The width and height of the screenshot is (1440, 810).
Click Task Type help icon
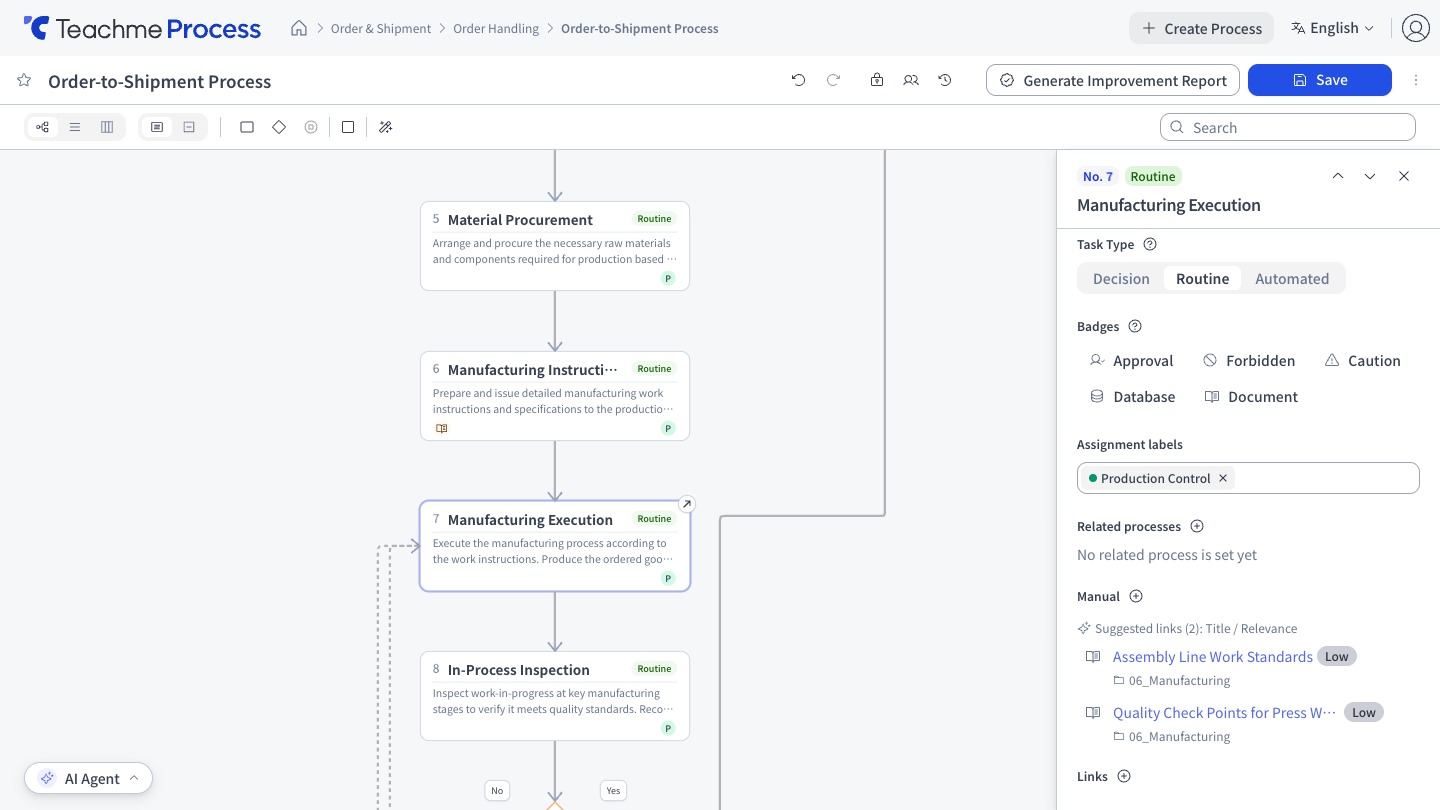coord(1150,244)
